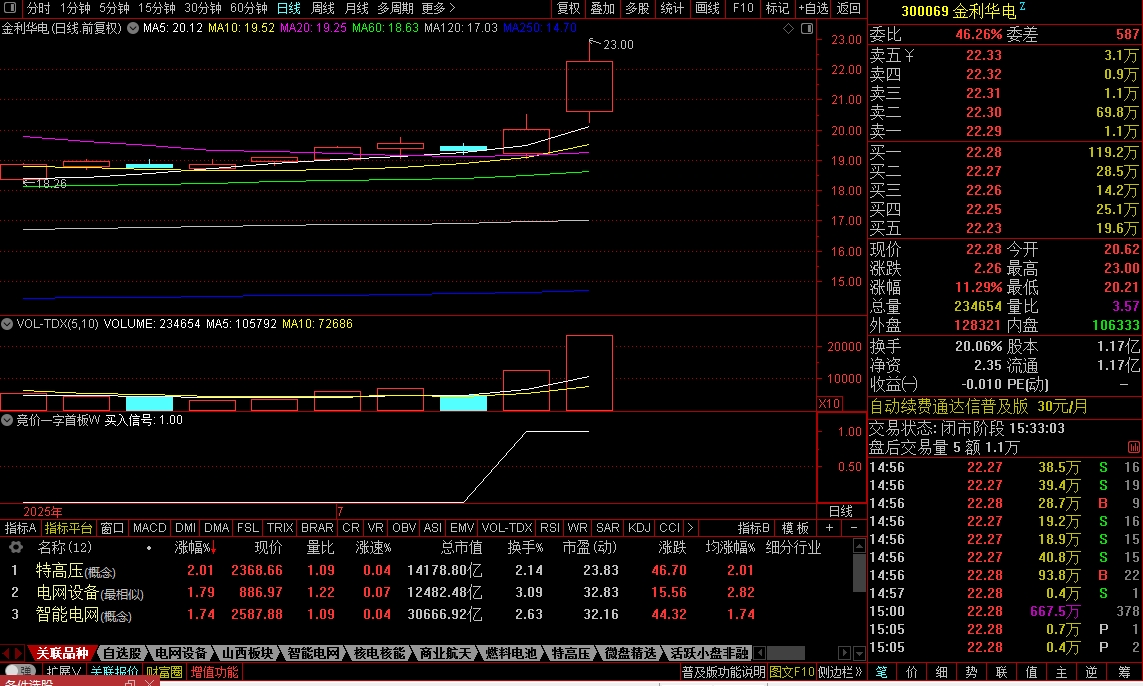Open the 多周期 multi-period view
Image resolution: width=1143 pixels, height=686 pixels.
tap(395, 8)
